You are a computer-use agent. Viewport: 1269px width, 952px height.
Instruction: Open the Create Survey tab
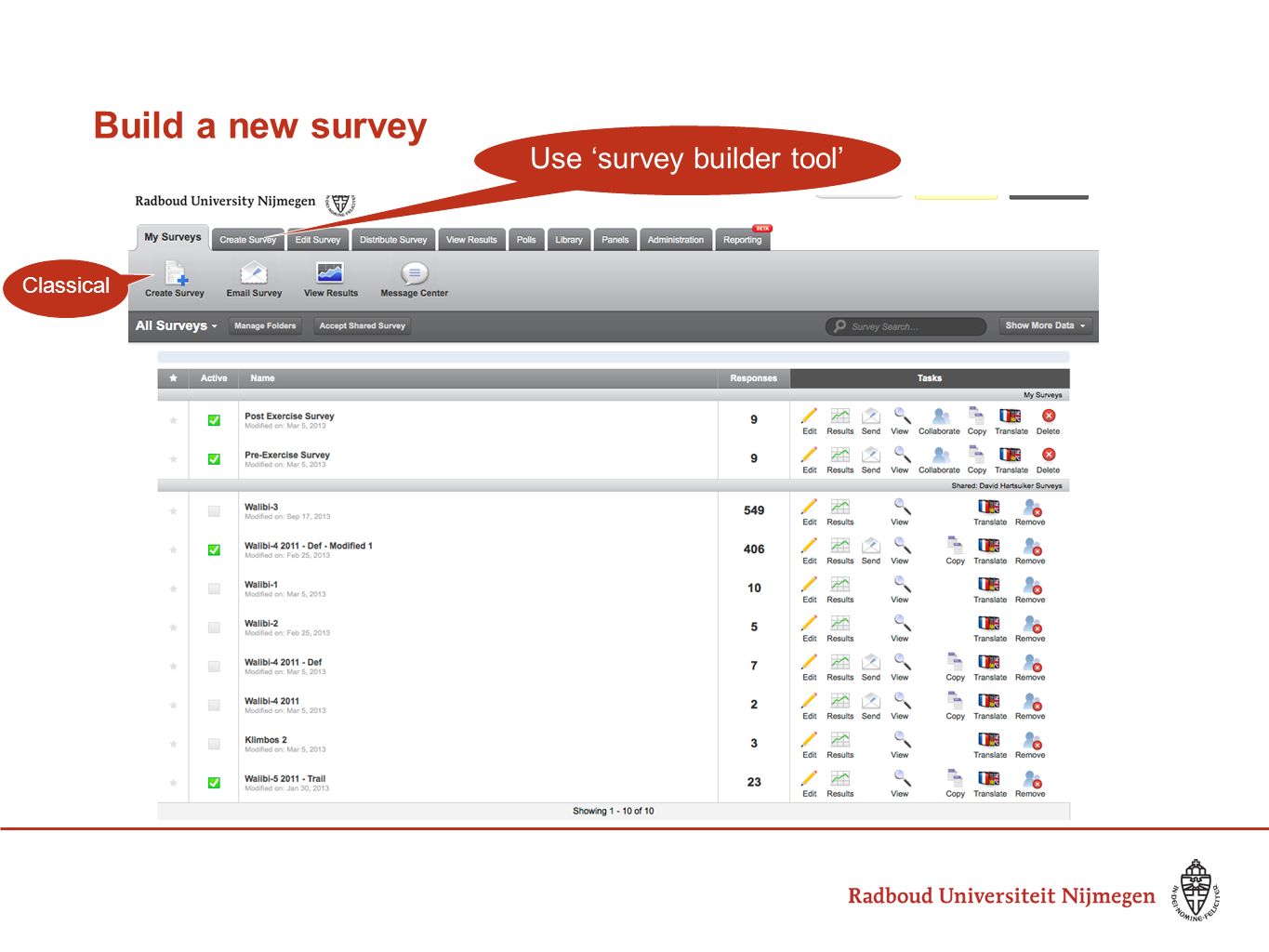248,240
